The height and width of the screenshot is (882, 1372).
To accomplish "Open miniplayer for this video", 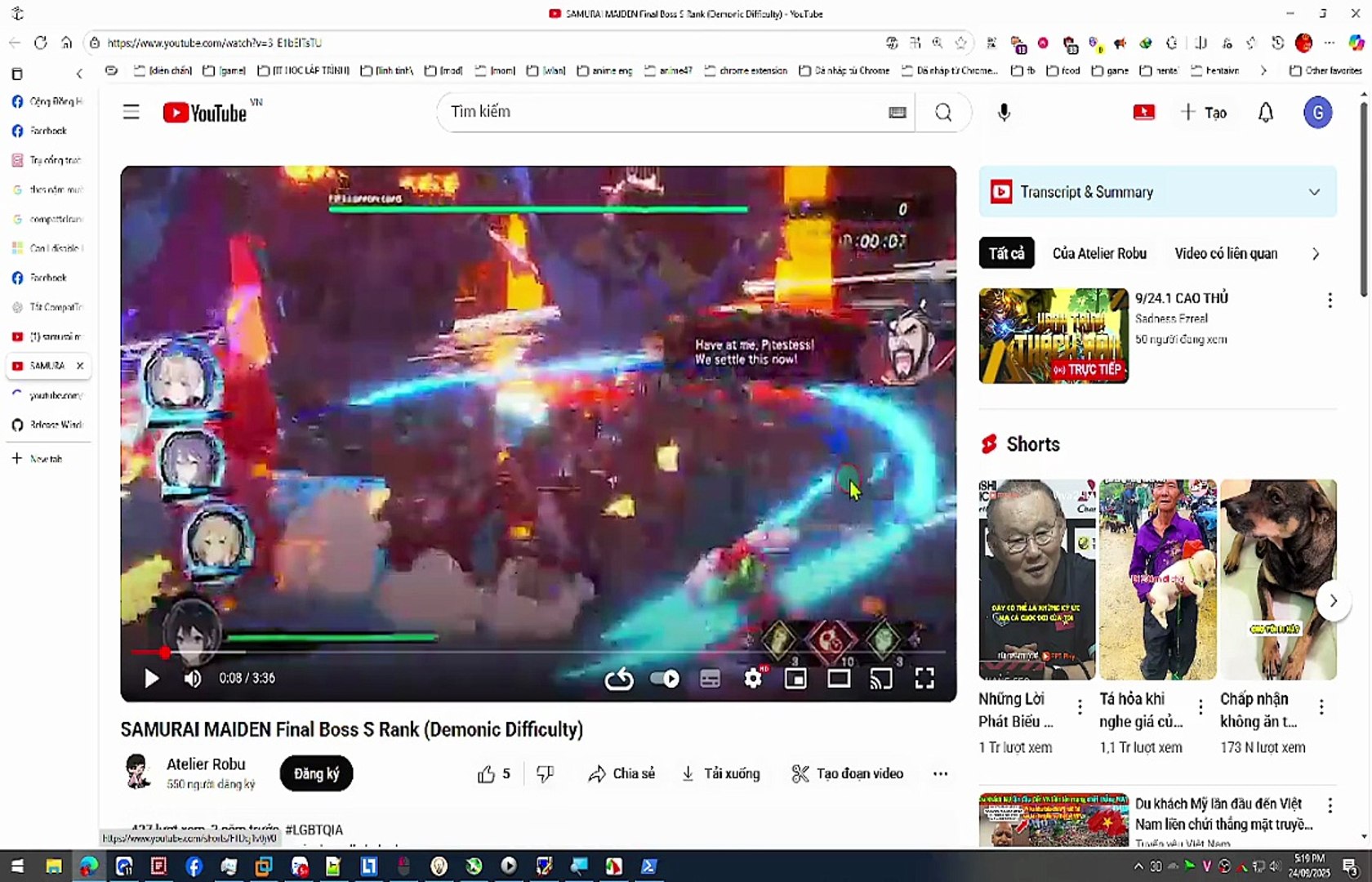I will pyautogui.click(x=795, y=678).
